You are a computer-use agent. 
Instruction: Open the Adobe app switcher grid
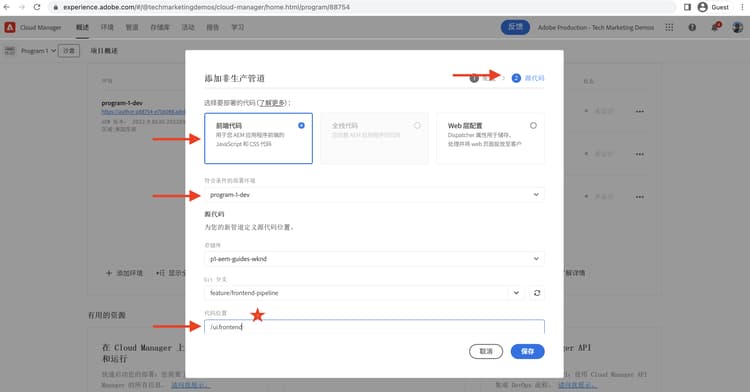pyautogui.click(x=669, y=27)
